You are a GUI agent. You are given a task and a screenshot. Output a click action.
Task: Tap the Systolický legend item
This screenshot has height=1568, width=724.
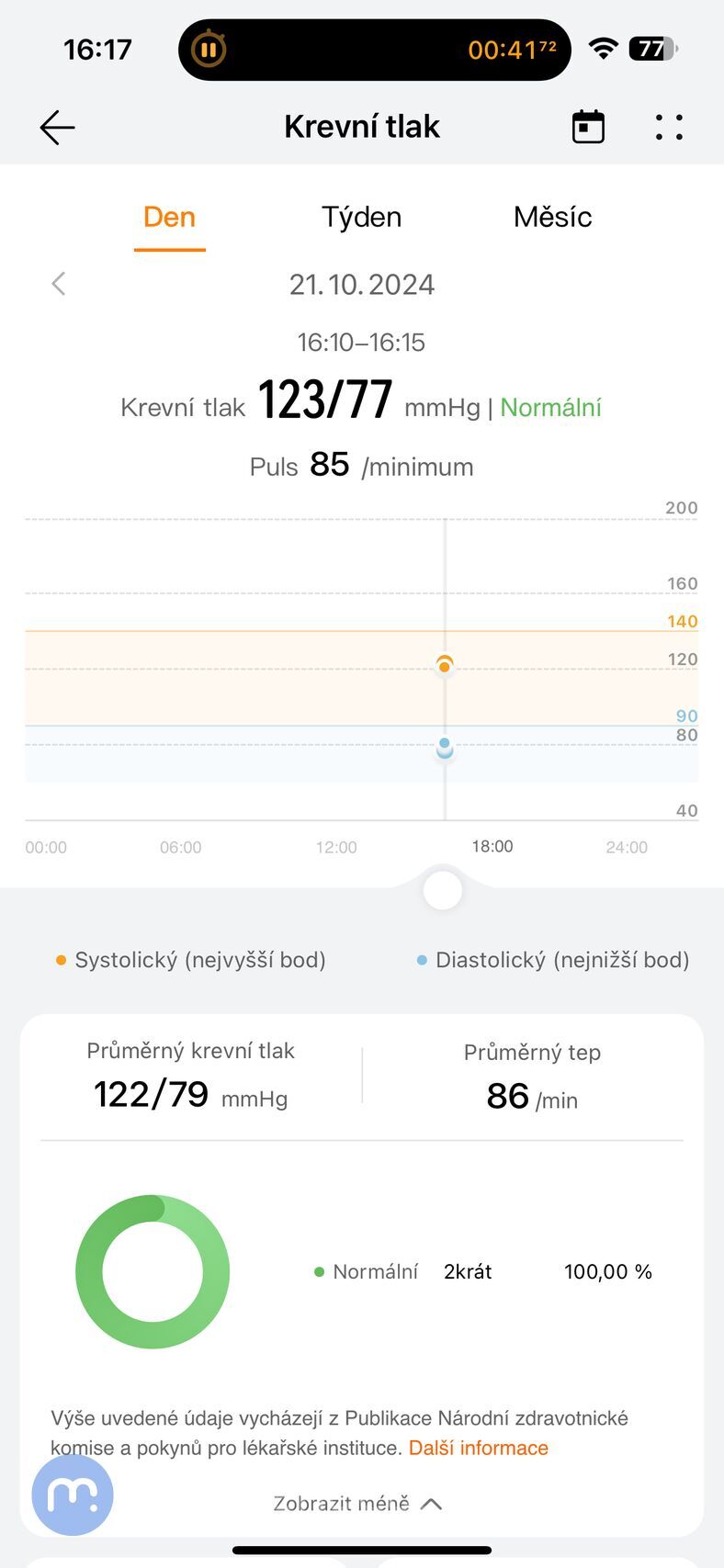(x=191, y=960)
